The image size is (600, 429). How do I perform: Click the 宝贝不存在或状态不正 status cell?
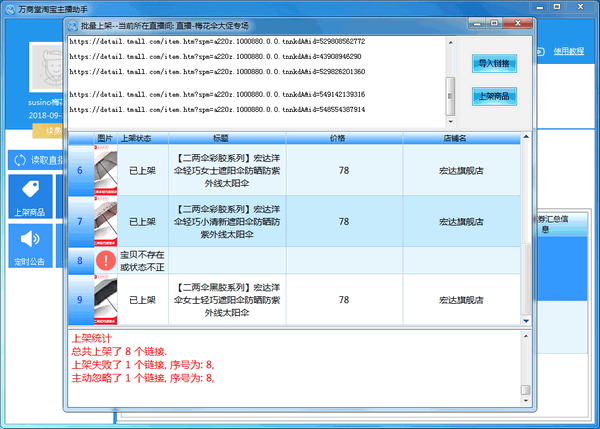coord(143,261)
